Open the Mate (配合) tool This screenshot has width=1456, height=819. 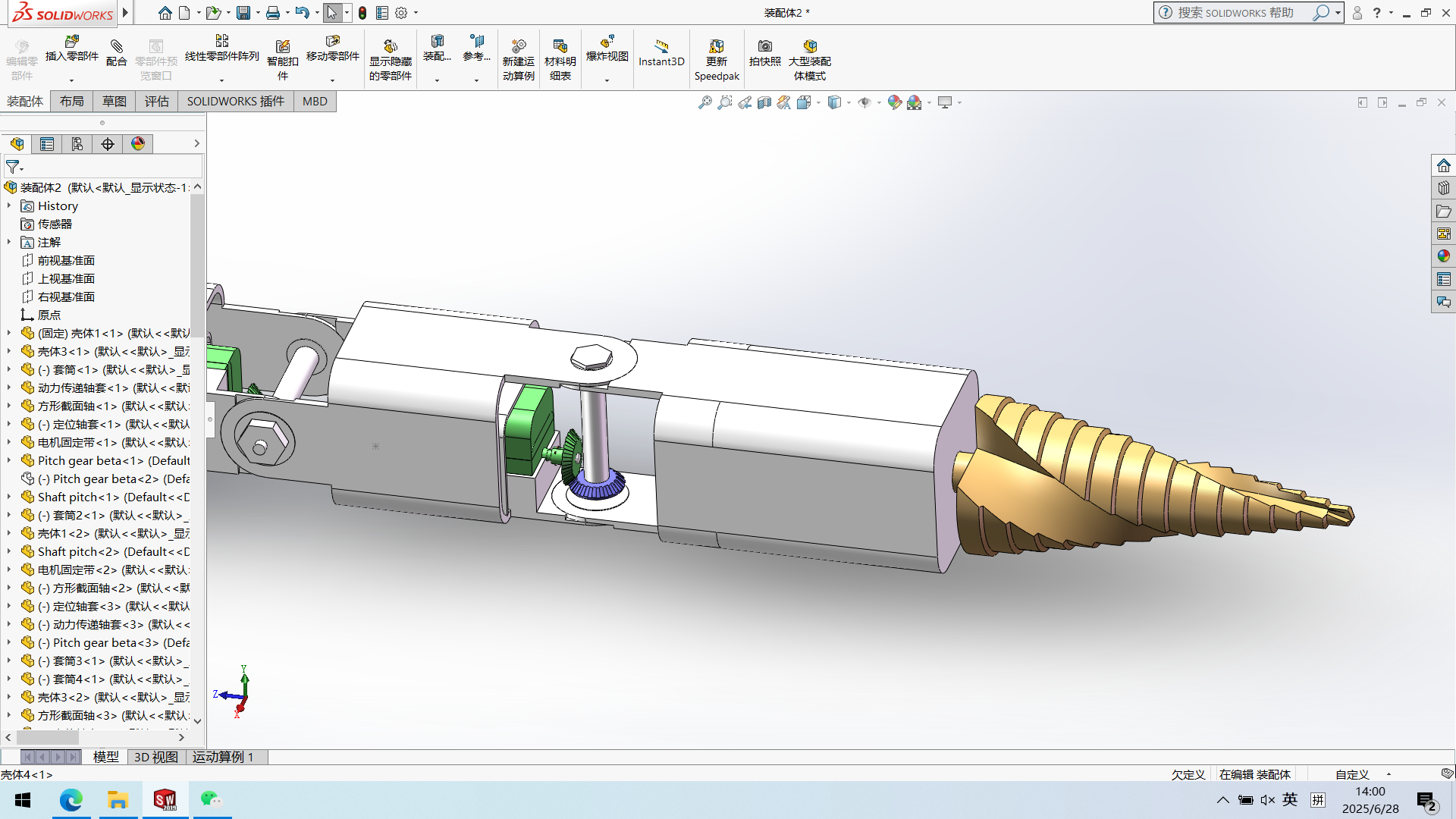click(x=116, y=53)
